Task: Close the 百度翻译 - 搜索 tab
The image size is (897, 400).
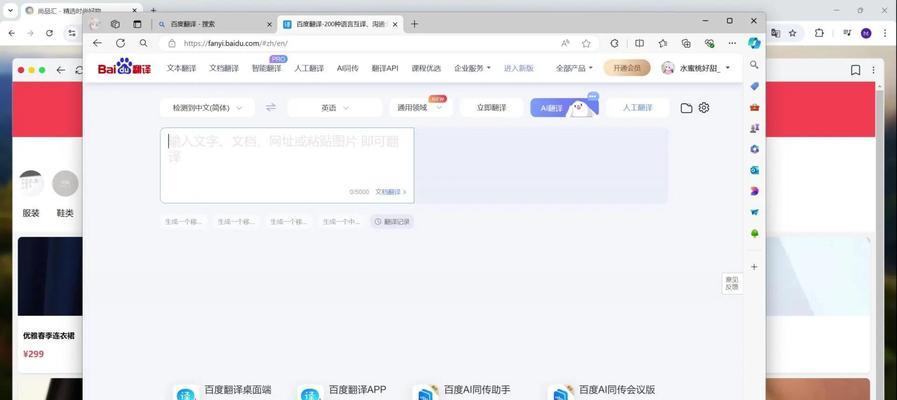Action: click(x=269, y=24)
